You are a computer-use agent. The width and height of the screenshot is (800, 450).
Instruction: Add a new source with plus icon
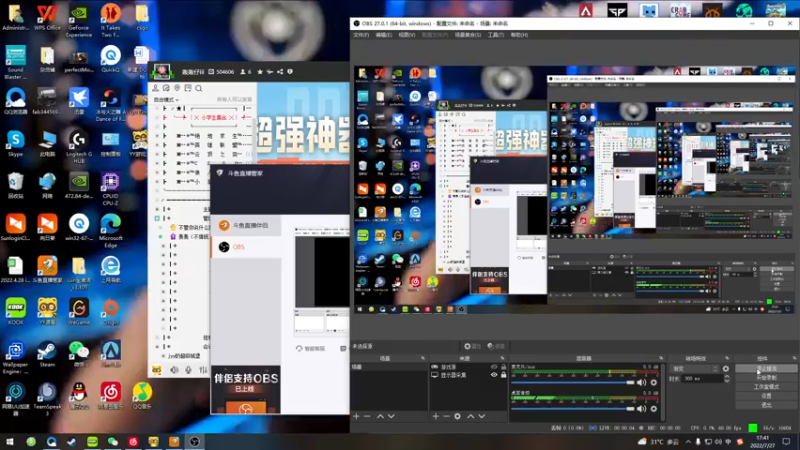coord(435,416)
